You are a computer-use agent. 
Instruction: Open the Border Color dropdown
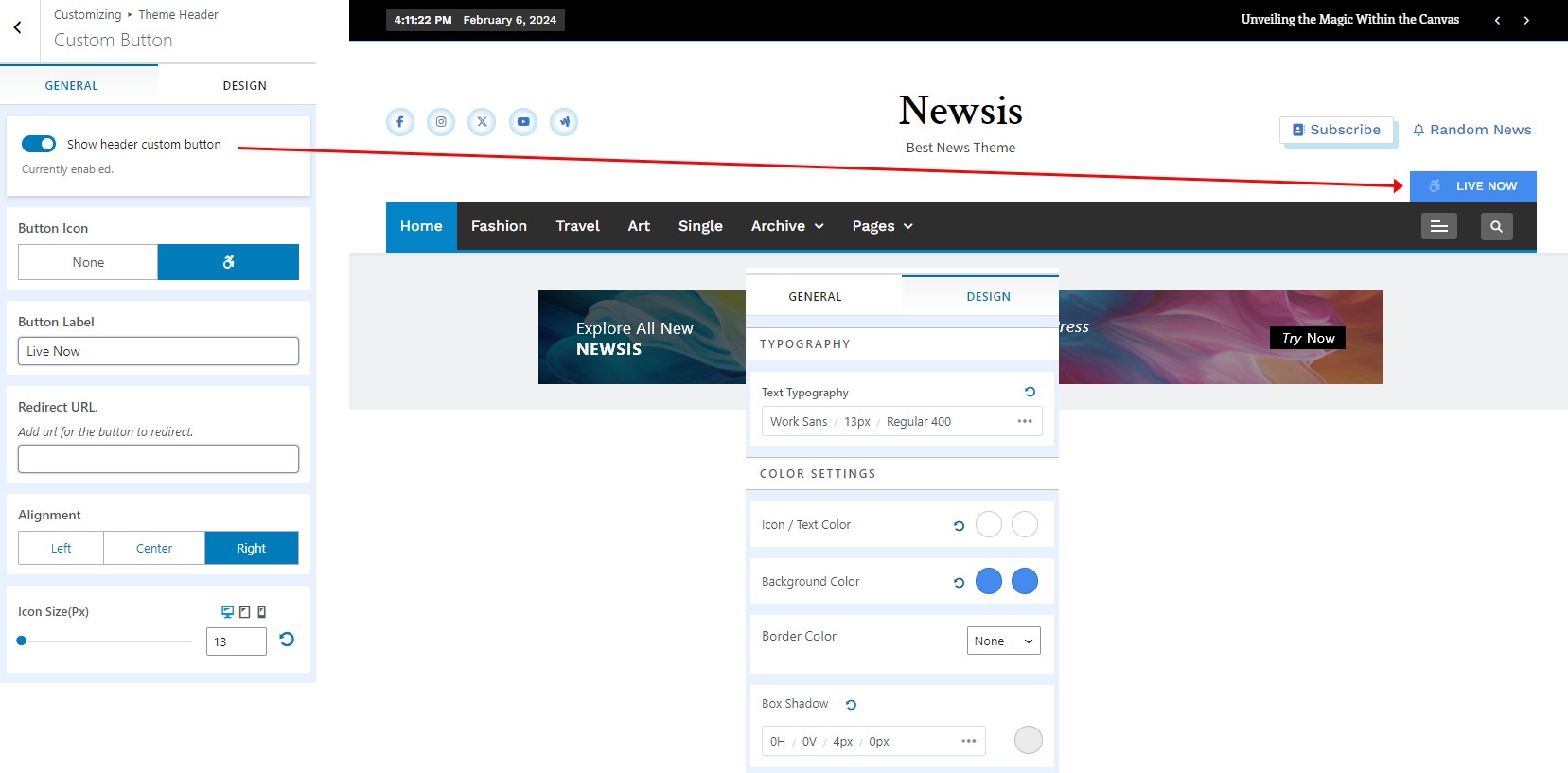pyautogui.click(x=1003, y=641)
